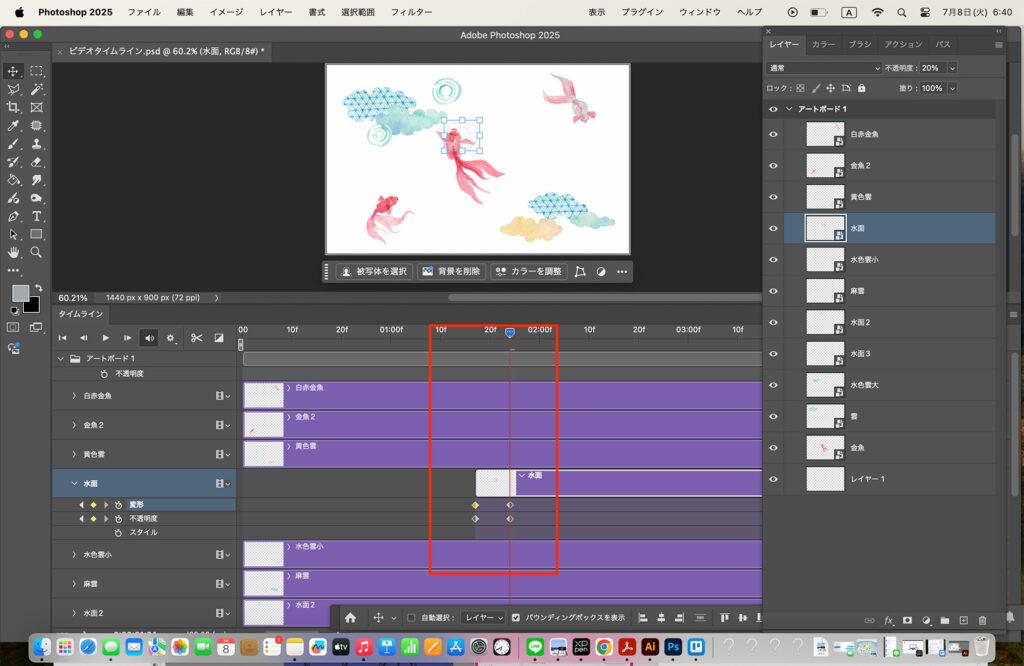
Task: Open Illustrator from the Dock
Action: click(650, 647)
